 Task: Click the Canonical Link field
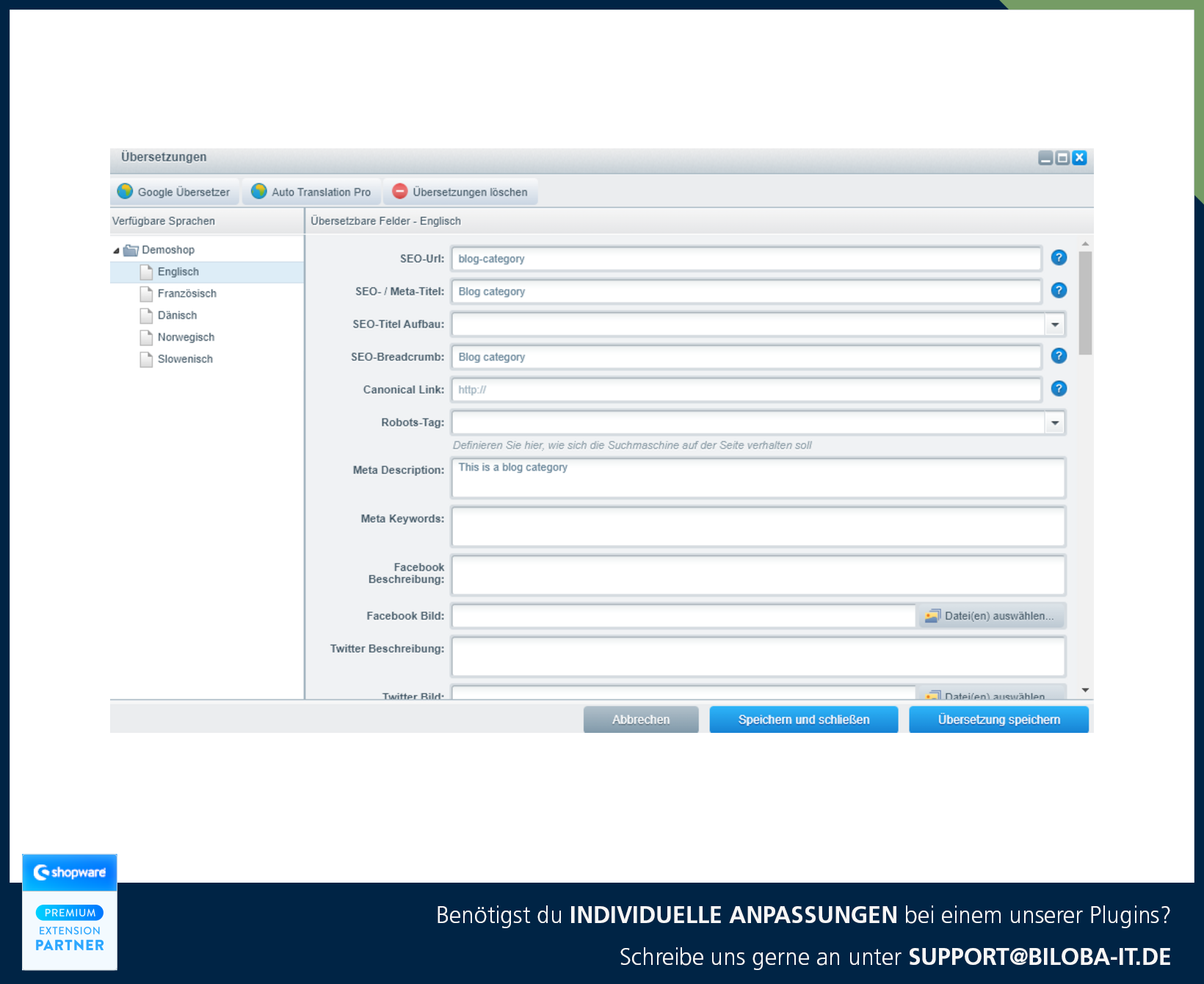coord(747,389)
